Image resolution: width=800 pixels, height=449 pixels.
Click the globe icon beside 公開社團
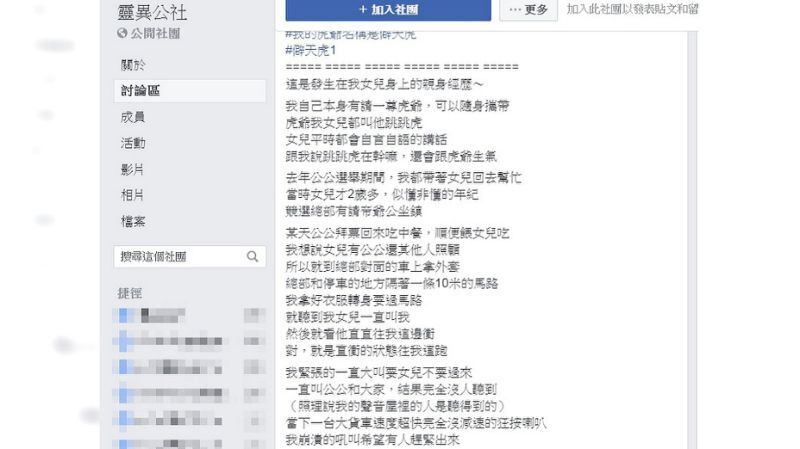click(122, 33)
